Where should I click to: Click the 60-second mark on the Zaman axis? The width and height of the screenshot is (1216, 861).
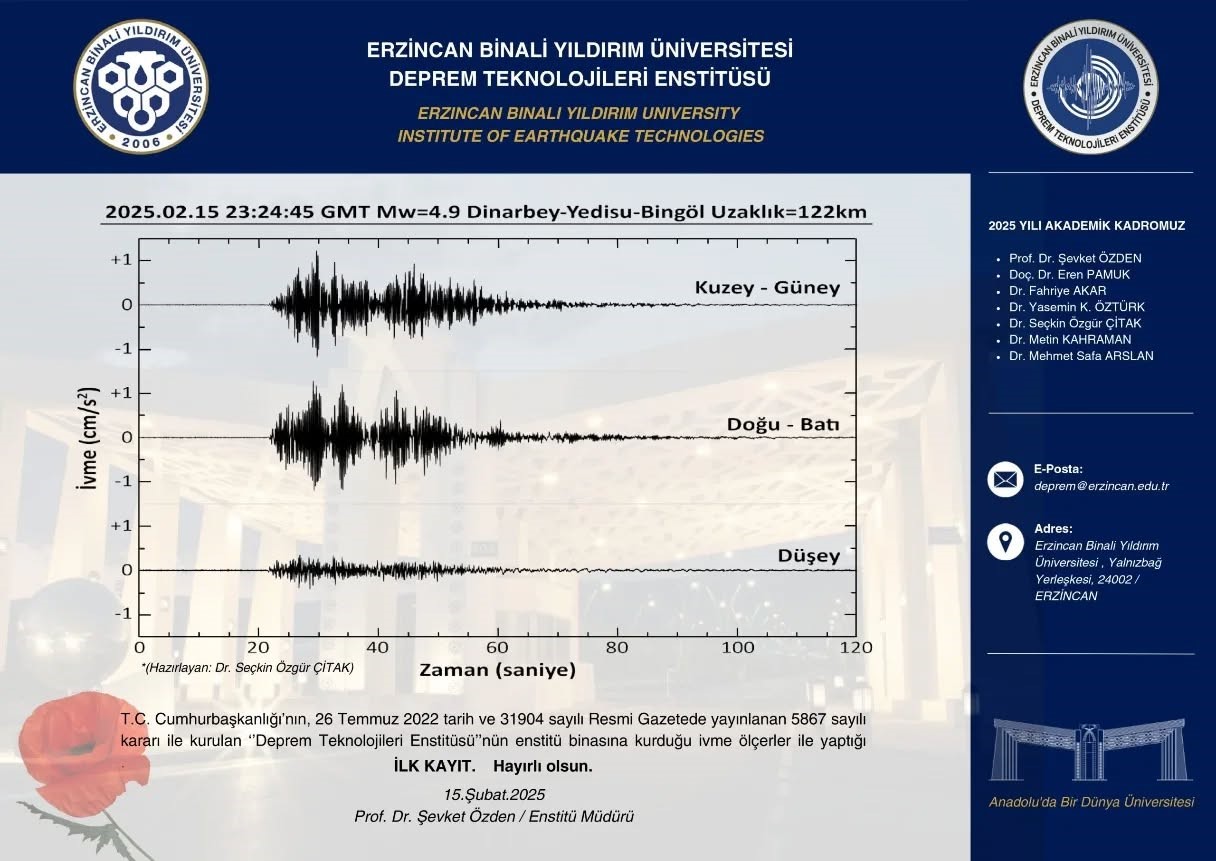coord(498,647)
